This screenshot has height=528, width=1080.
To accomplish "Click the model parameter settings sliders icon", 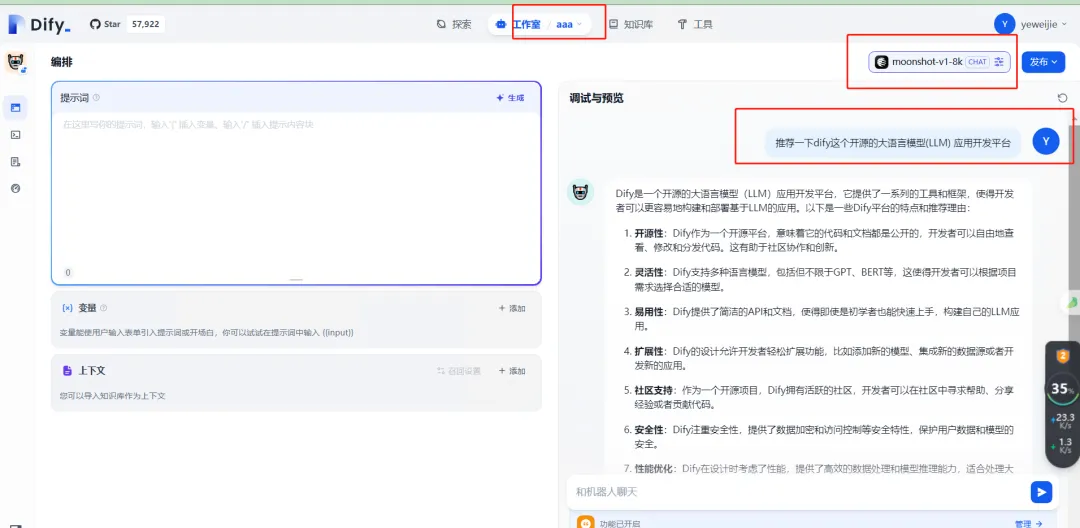I will 998,62.
